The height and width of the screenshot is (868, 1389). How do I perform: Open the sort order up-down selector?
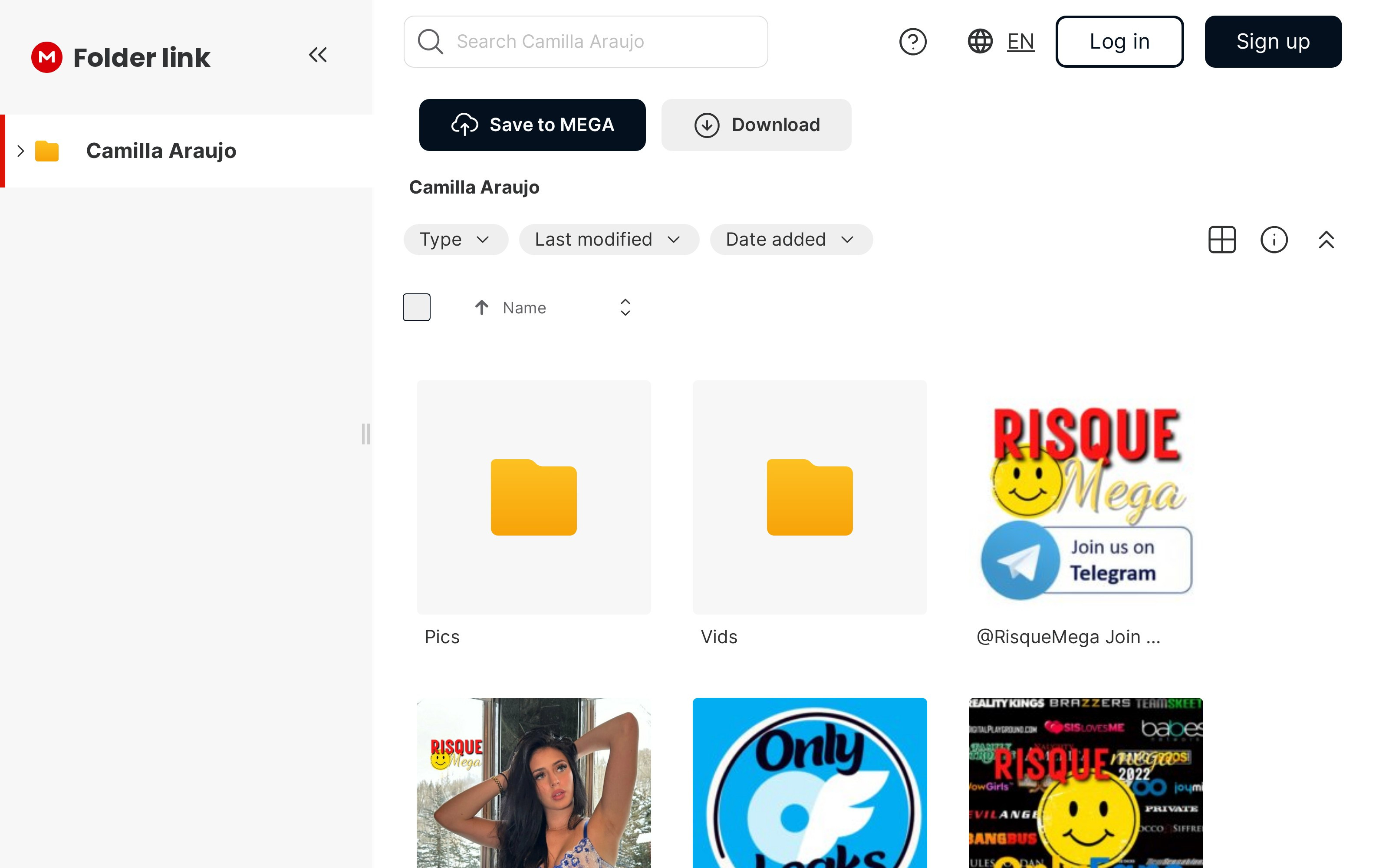[x=625, y=308]
